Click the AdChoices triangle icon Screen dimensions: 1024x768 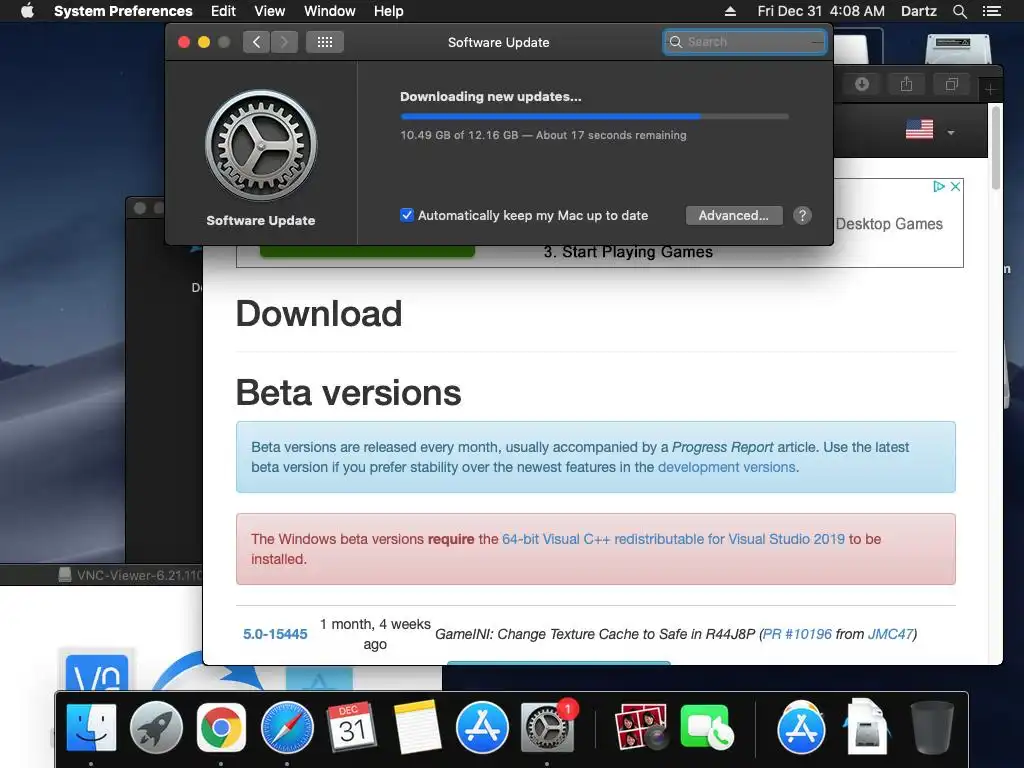tap(938, 187)
